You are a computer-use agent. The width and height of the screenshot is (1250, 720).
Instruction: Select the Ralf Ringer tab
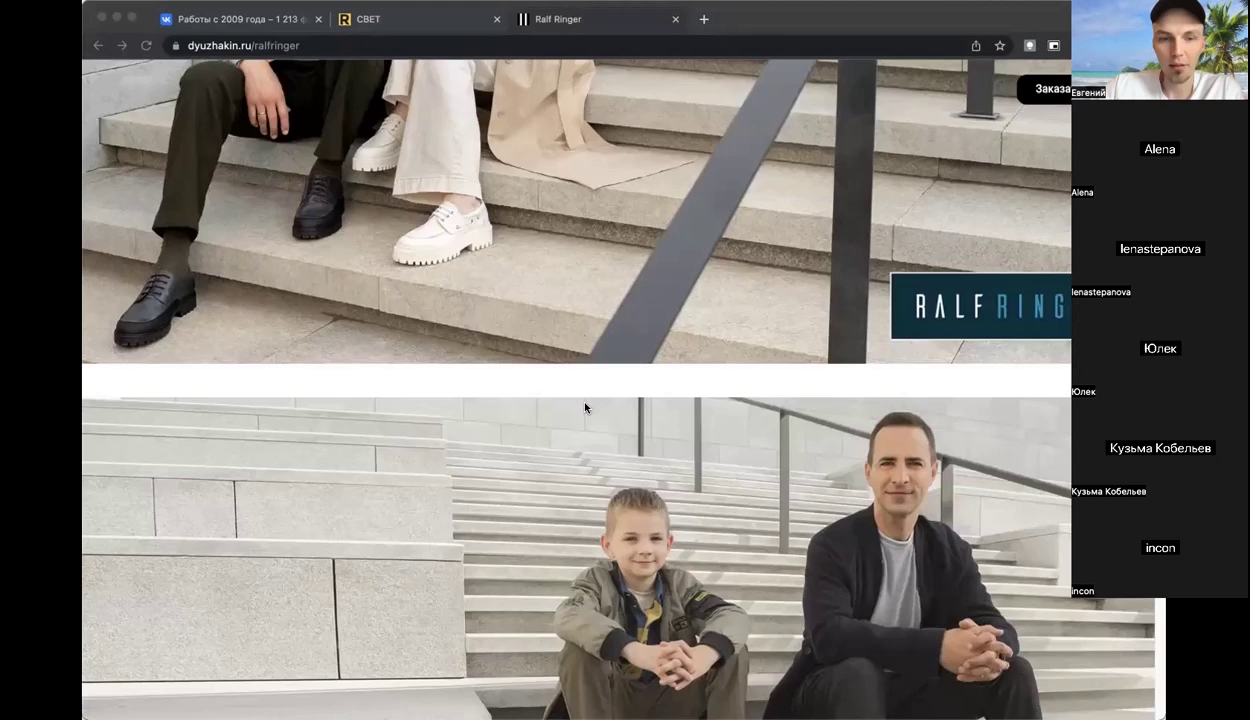pyautogui.click(x=598, y=19)
